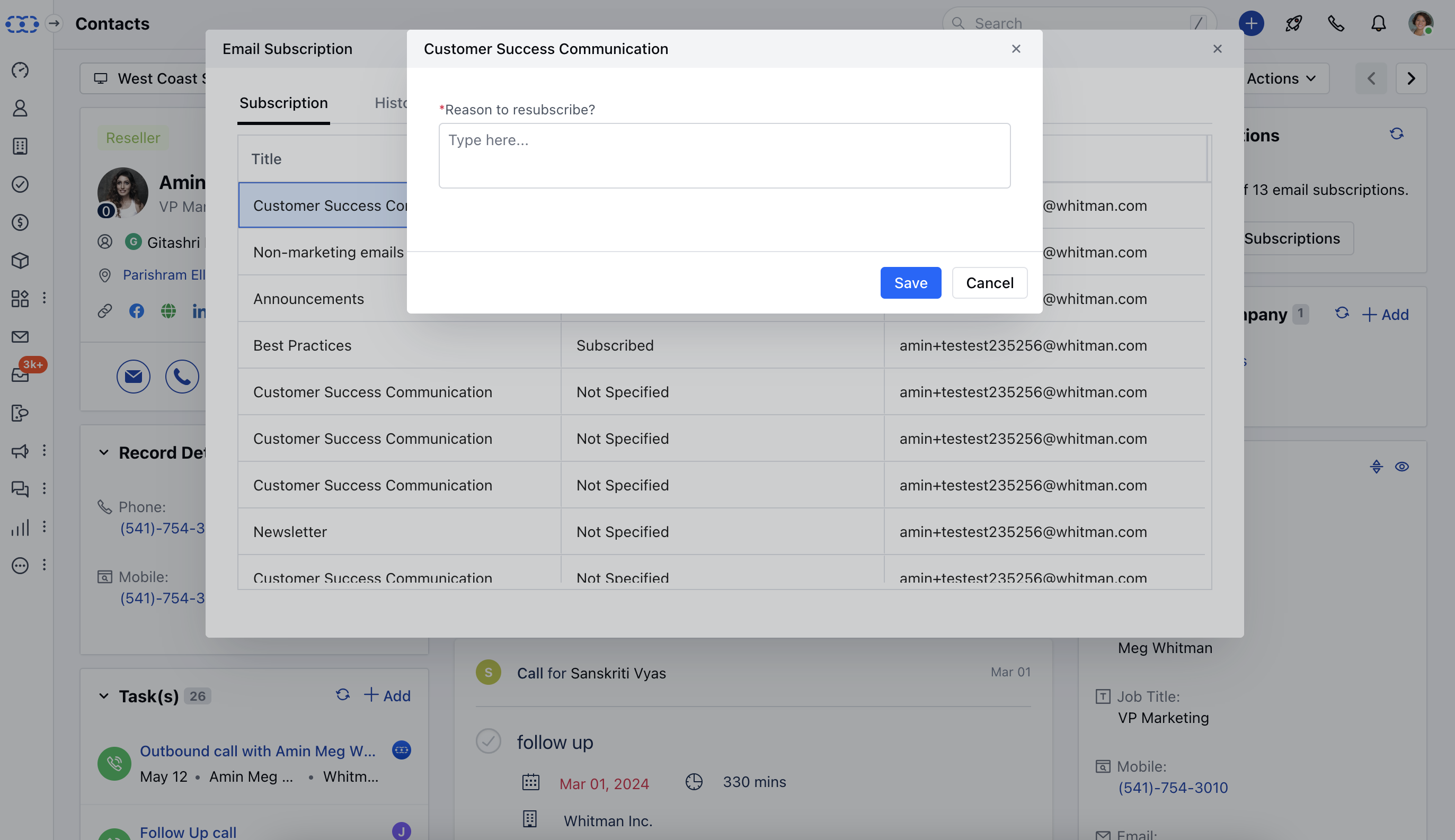1455x840 pixels.
Task: Close the Customer Success Communication dialog
Action: 1016,49
